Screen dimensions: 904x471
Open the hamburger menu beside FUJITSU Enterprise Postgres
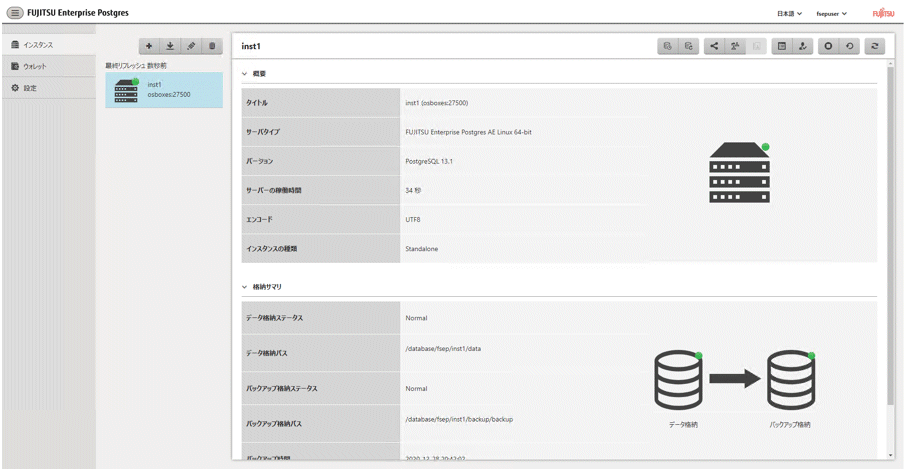(x=15, y=13)
